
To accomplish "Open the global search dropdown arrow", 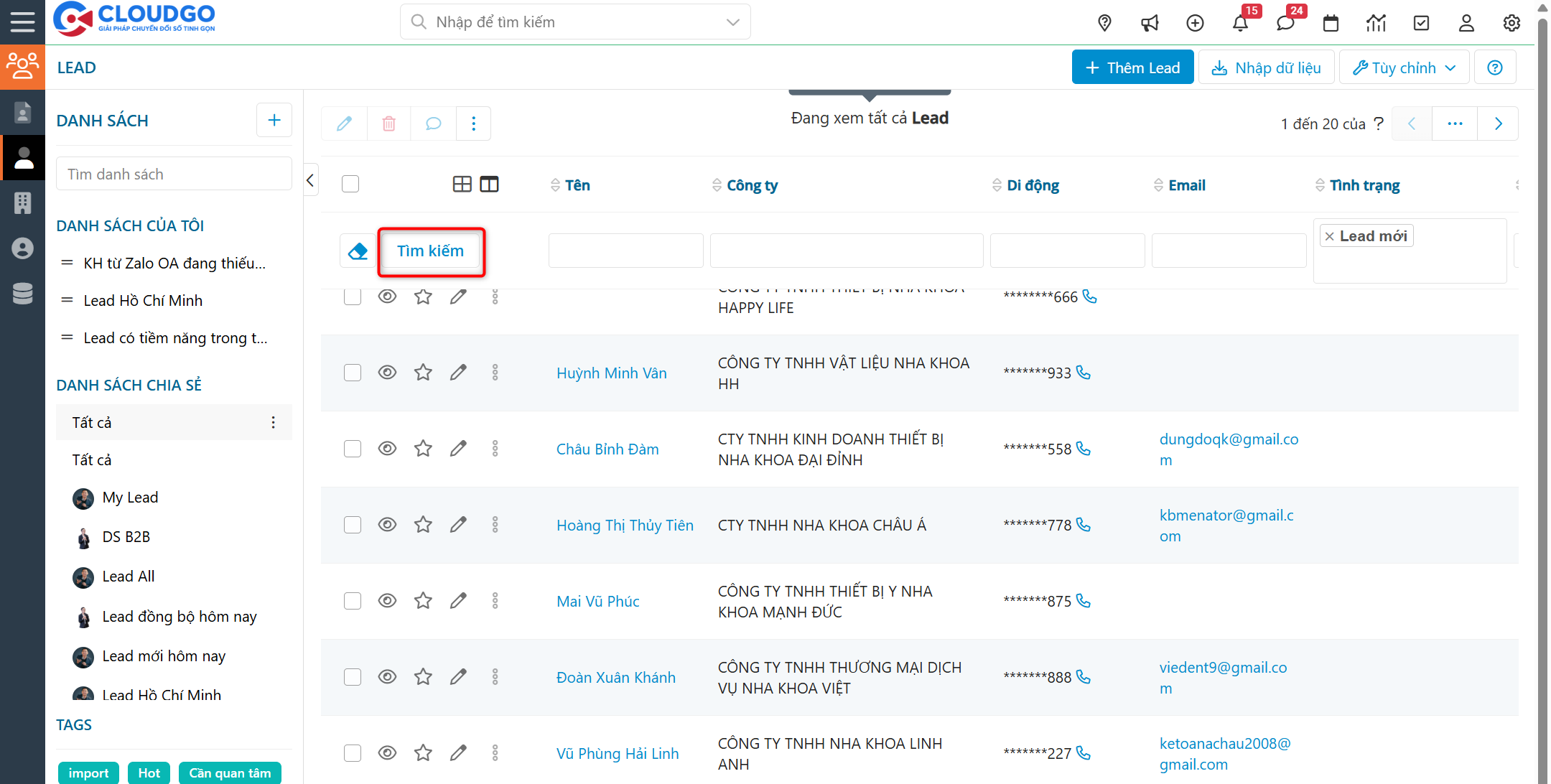I will (732, 22).
